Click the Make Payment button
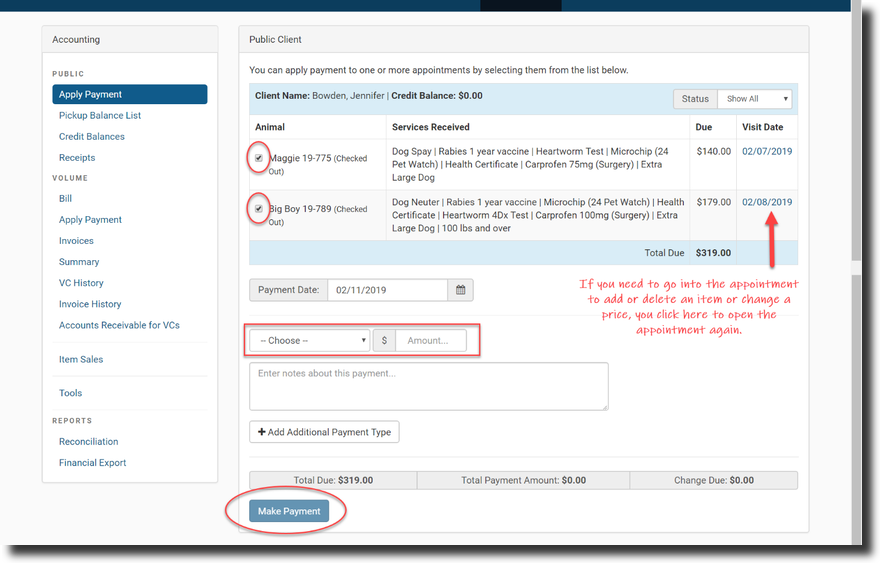Viewport: 880px width, 563px height. [289, 511]
